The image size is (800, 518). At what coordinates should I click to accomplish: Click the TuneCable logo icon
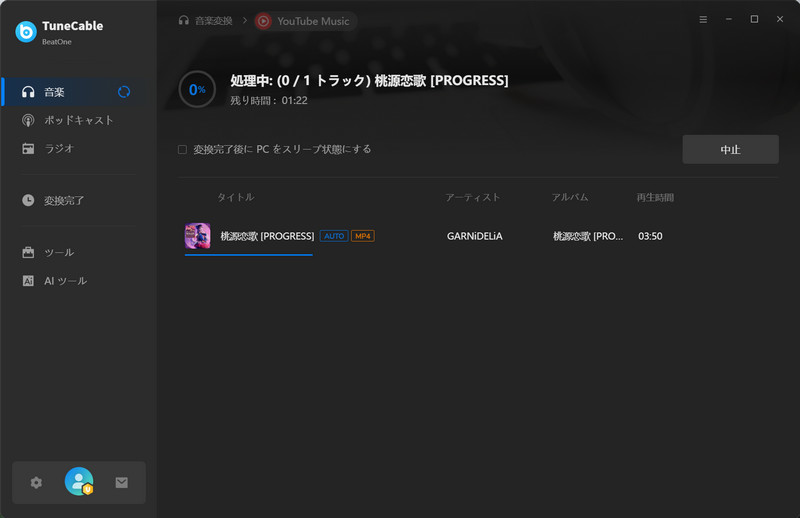click(x=26, y=32)
